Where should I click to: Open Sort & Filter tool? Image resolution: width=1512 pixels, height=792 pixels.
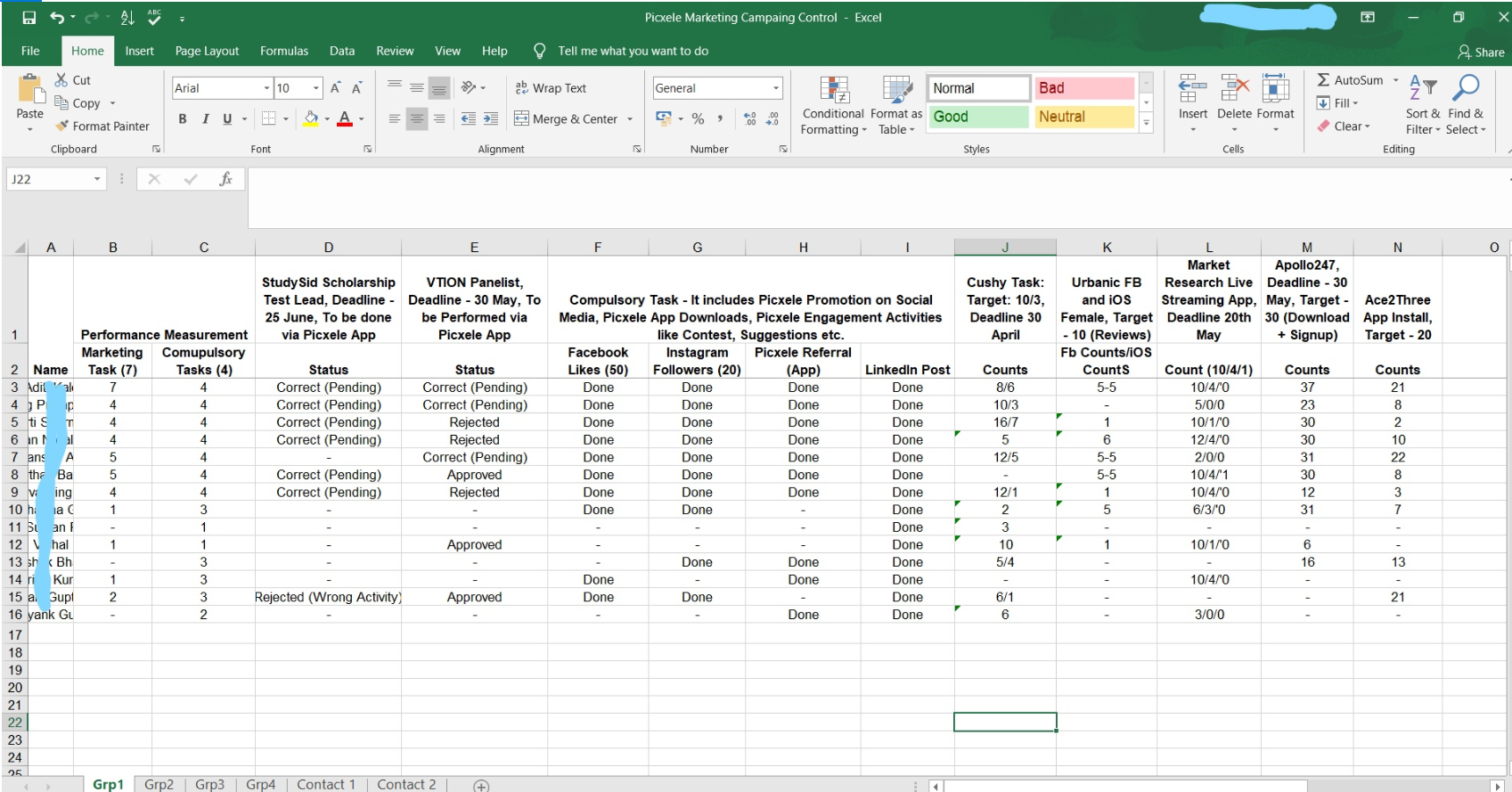pyautogui.click(x=1423, y=104)
